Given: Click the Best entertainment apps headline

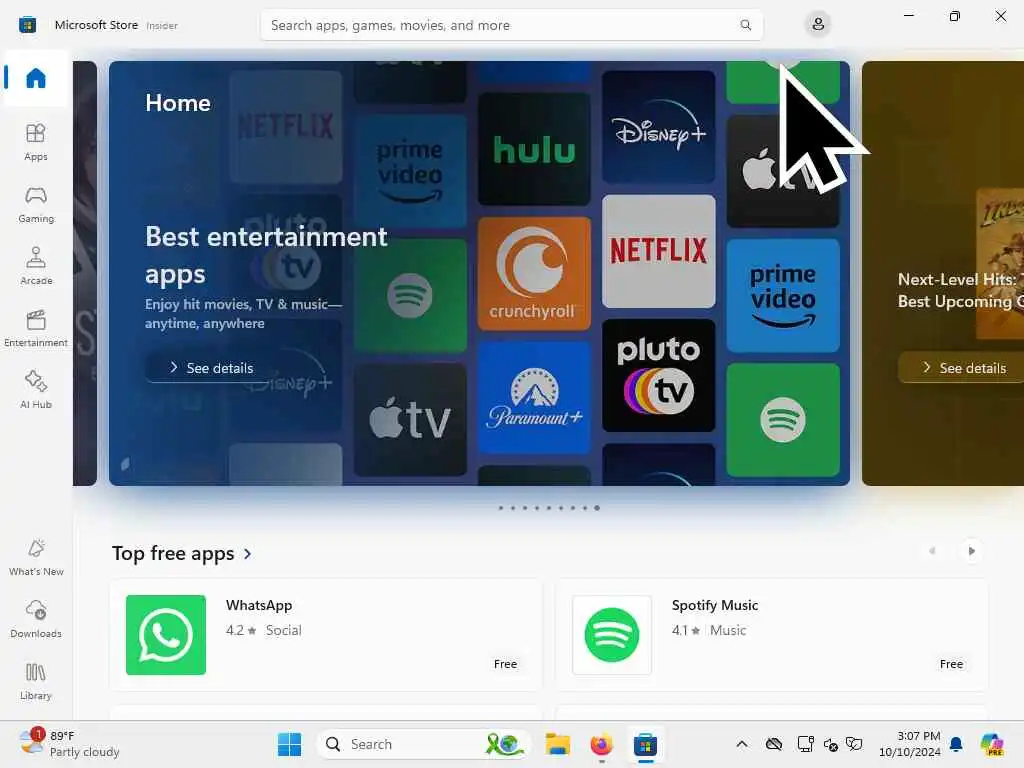Looking at the screenshot, I should tap(266, 255).
